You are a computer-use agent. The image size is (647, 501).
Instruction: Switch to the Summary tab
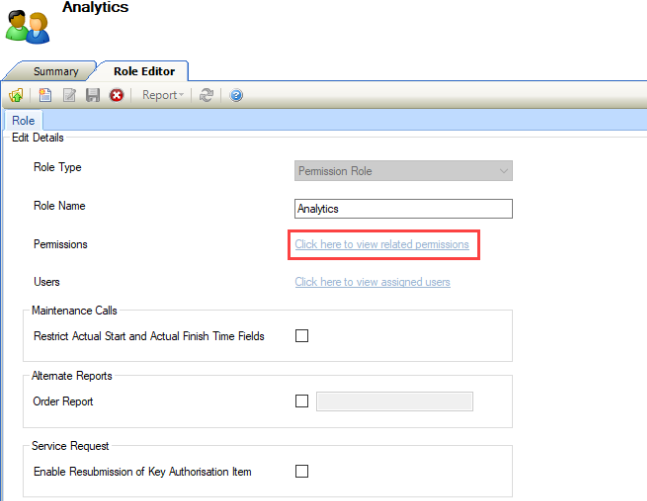pyautogui.click(x=55, y=72)
